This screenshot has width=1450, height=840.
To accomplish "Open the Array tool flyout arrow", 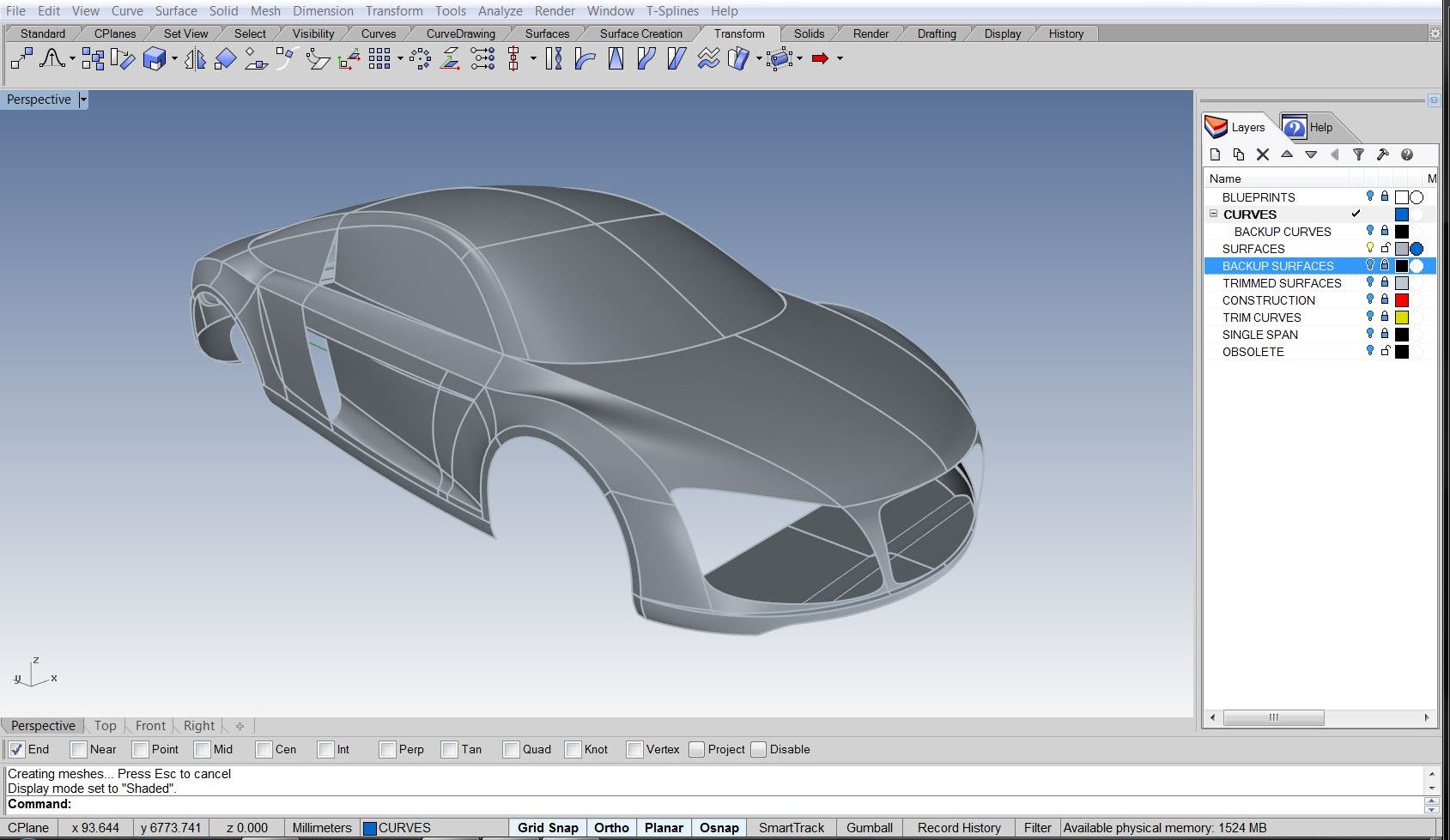I will [400, 58].
